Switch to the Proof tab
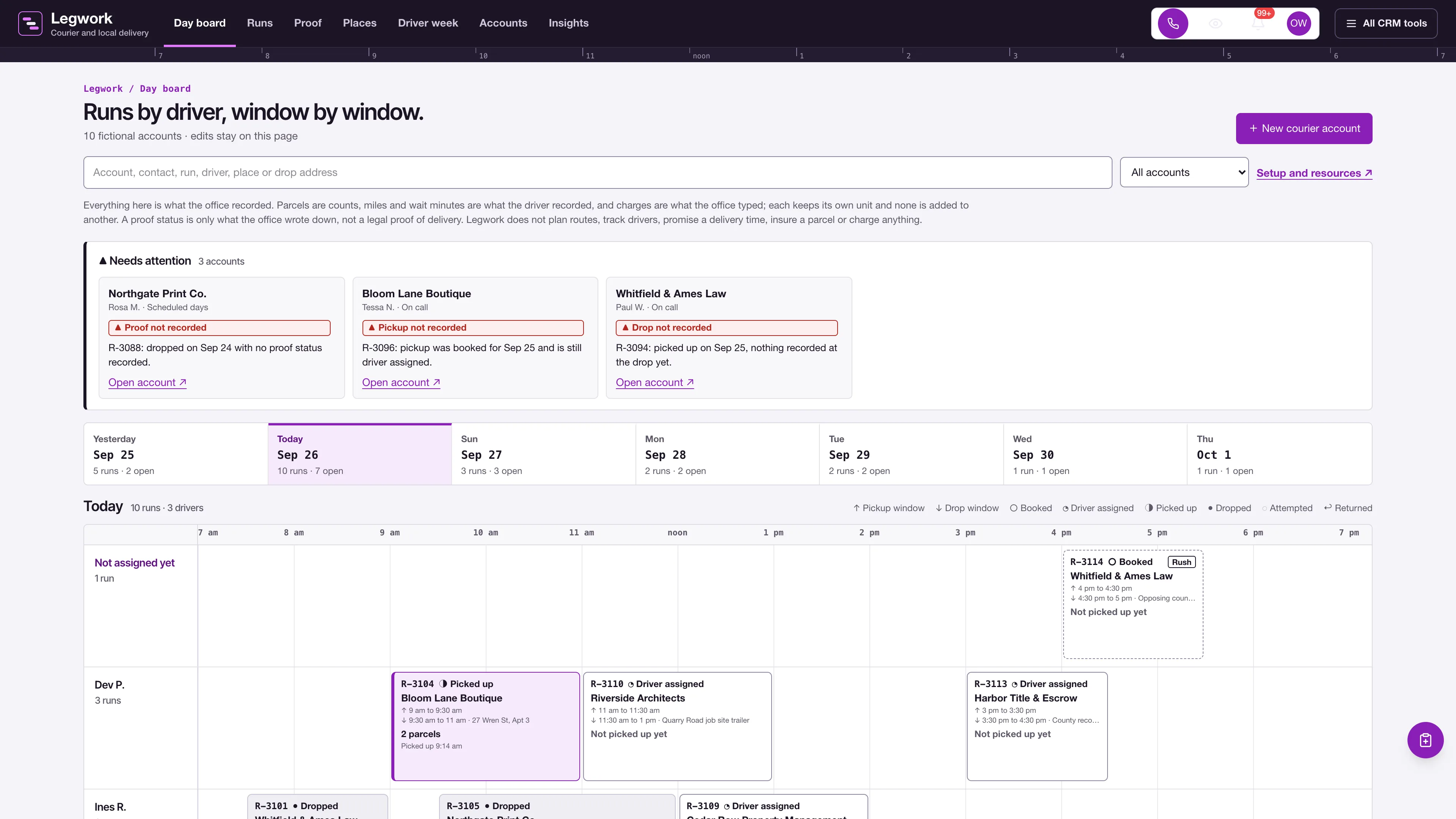The image size is (1456, 819). tap(308, 23)
